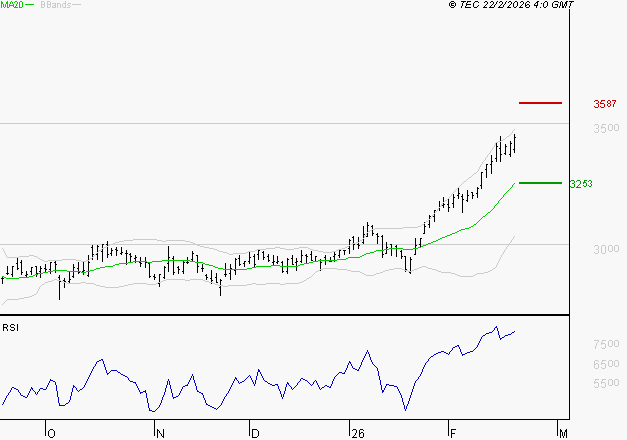Click the RSI panel label
627x440 pixels.
pos(10,328)
